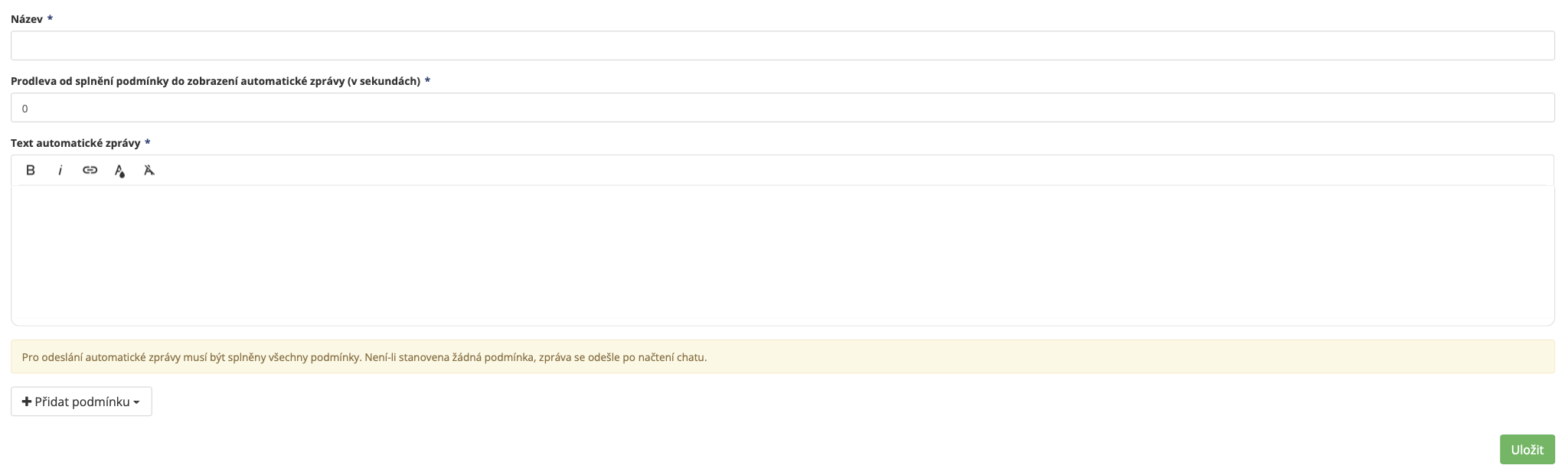The width and height of the screenshot is (1568, 475).
Task: Click the yellow info notice about podmínky
Action: [x=782, y=357]
